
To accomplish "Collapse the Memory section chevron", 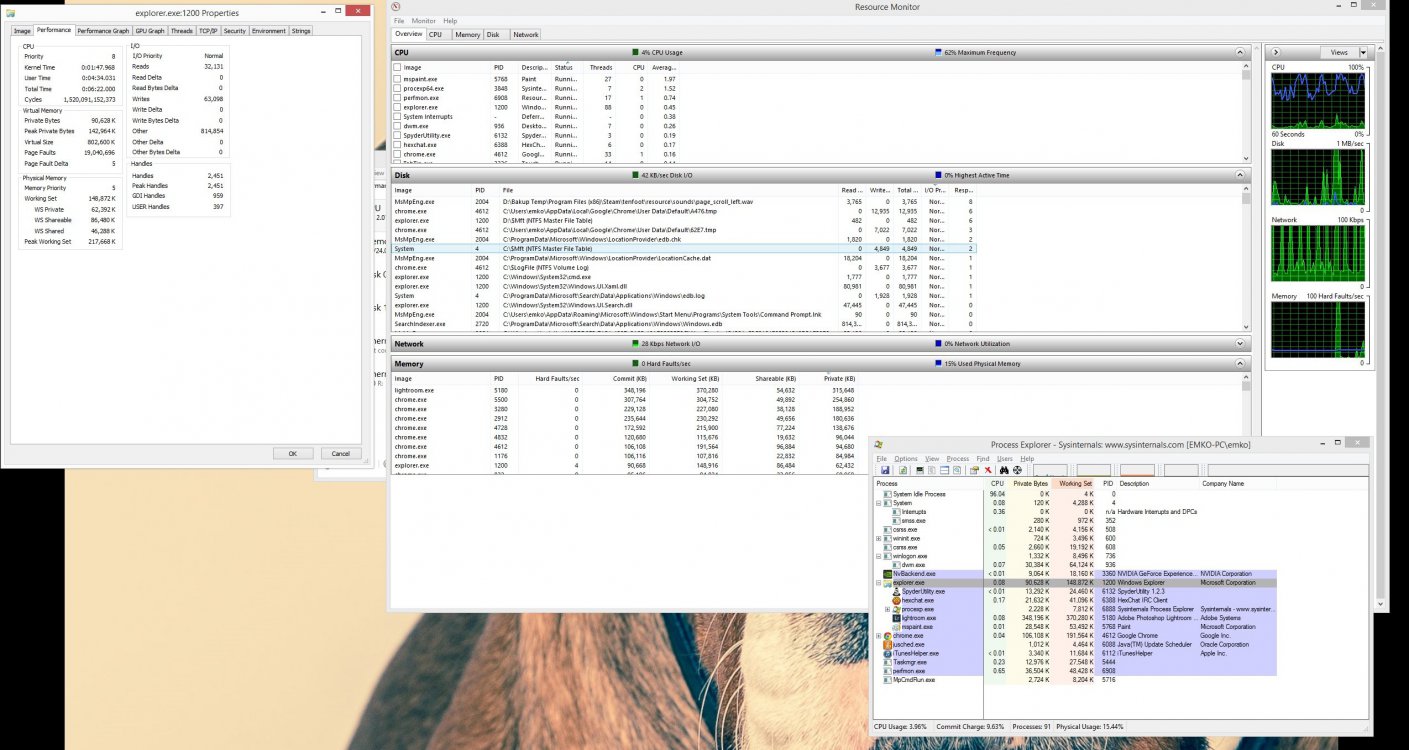I will click(1240, 364).
